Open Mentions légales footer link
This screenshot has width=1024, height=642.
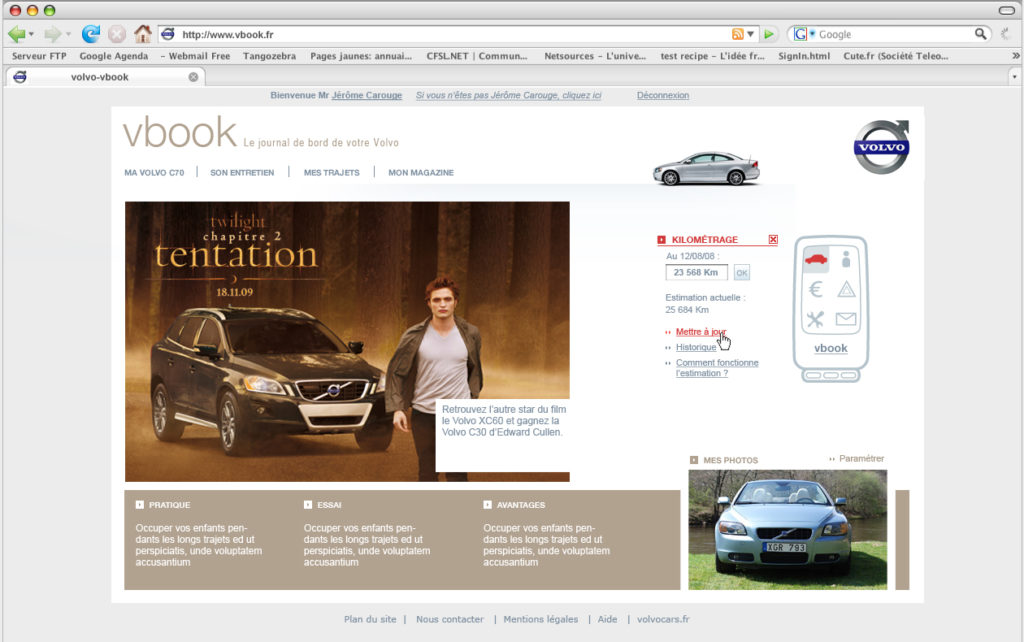[x=541, y=619]
